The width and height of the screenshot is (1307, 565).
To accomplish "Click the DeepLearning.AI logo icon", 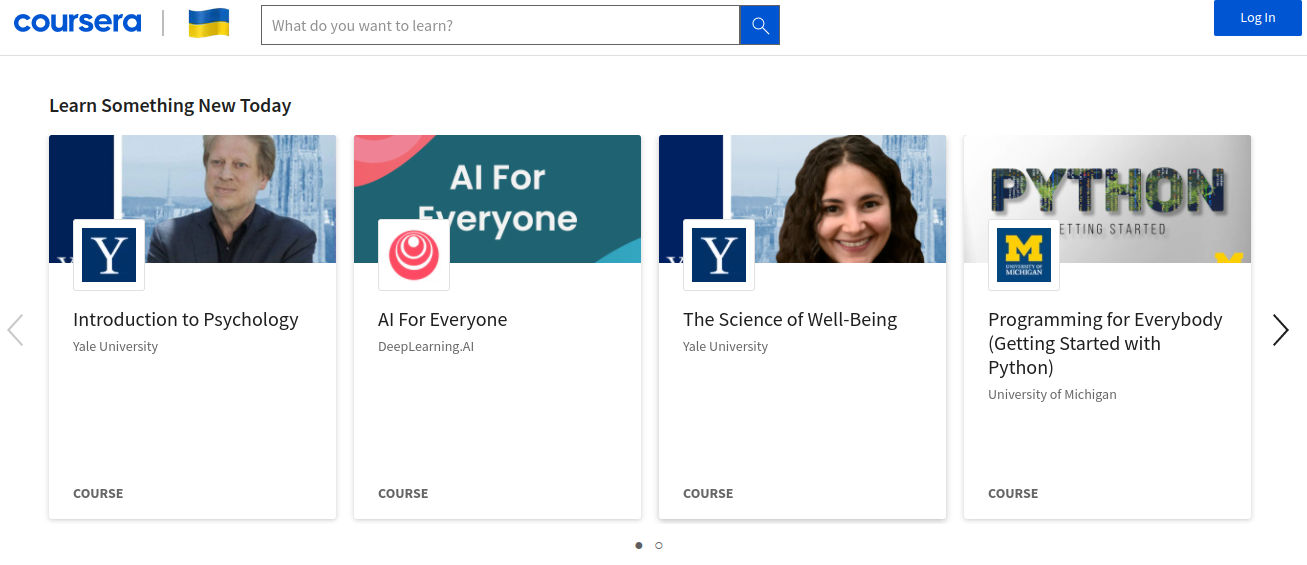I will [414, 255].
